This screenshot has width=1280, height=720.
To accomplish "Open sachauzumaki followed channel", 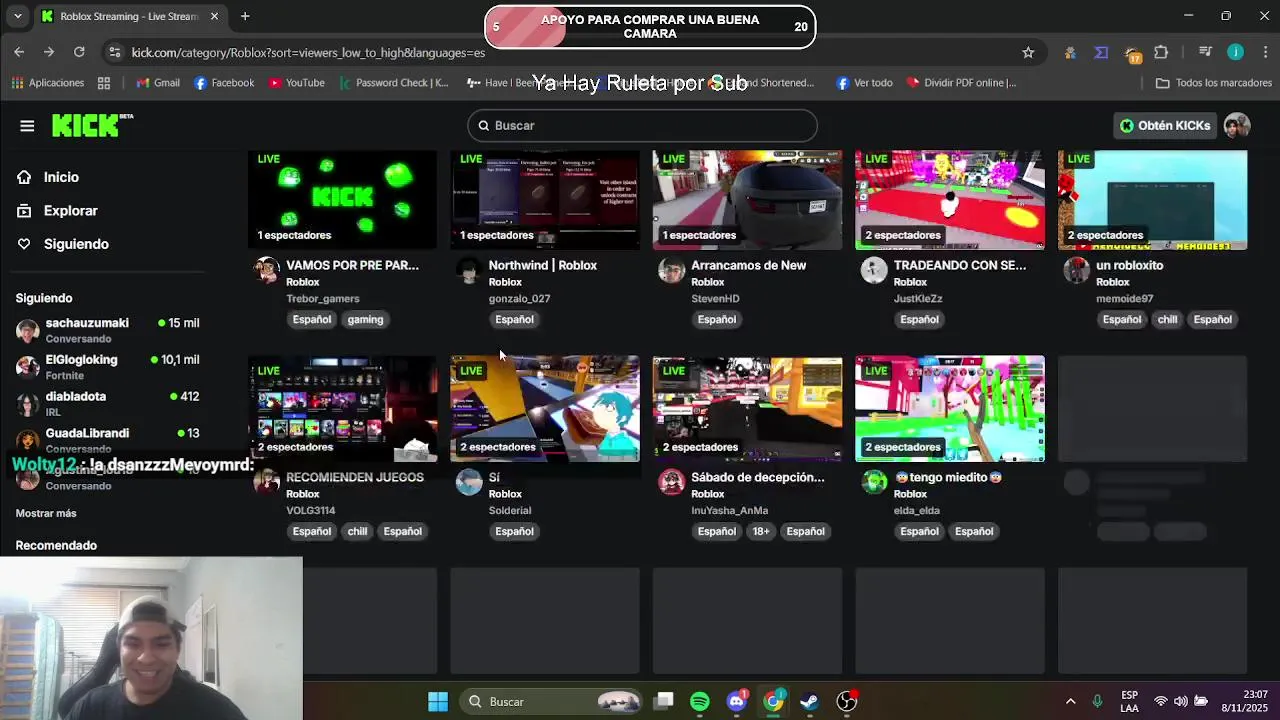I will 107,330.
